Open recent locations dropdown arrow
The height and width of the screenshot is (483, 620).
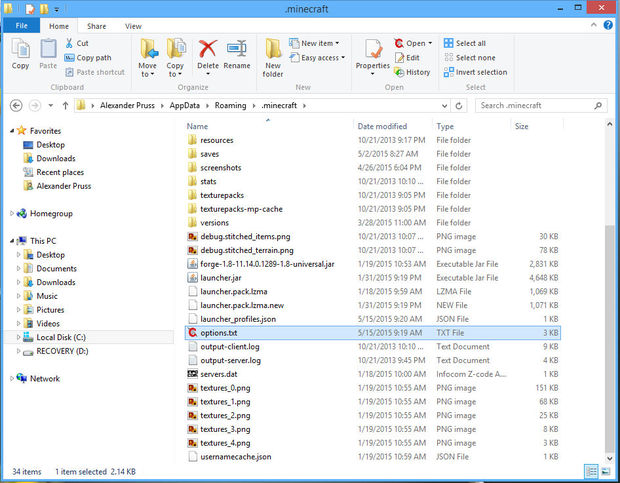51,106
